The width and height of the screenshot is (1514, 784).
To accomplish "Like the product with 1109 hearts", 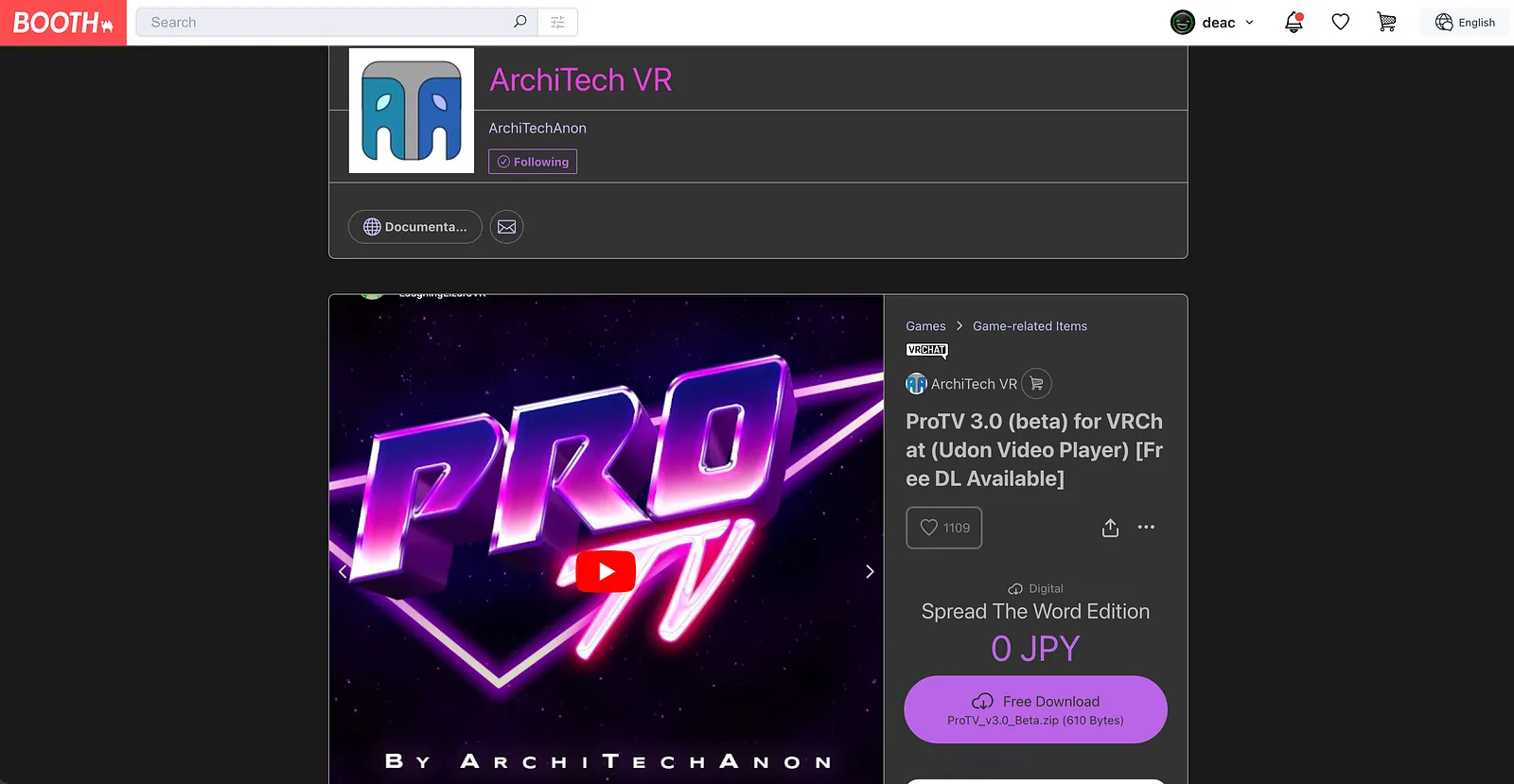I will pyautogui.click(x=944, y=528).
